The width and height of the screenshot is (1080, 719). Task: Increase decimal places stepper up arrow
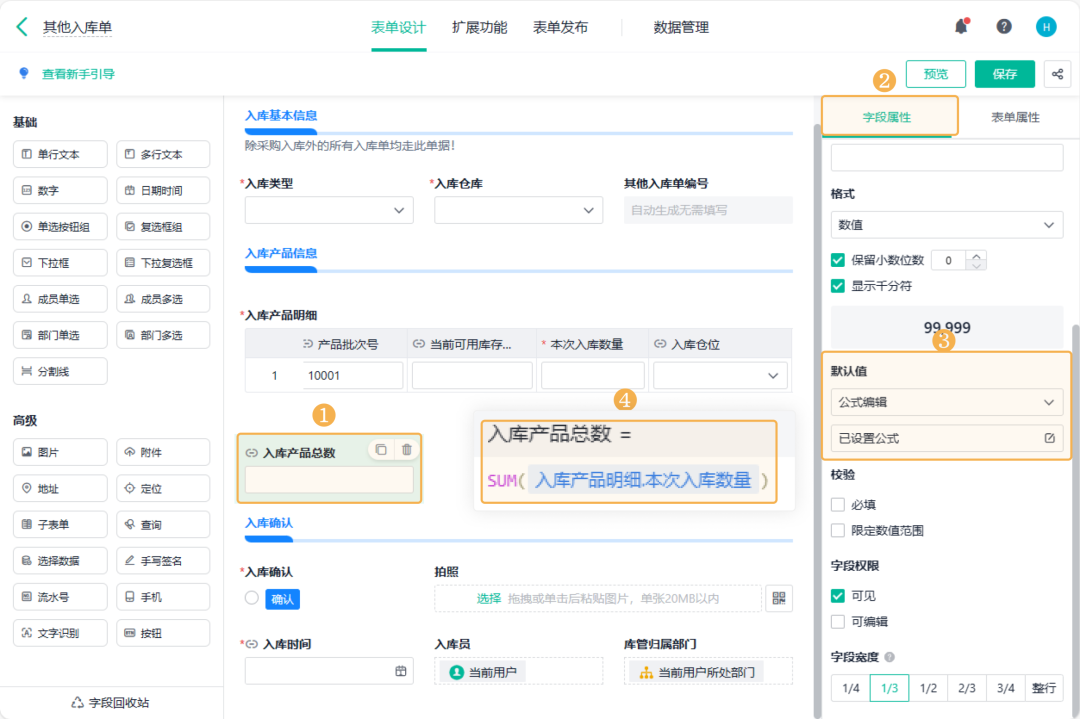[976, 256]
